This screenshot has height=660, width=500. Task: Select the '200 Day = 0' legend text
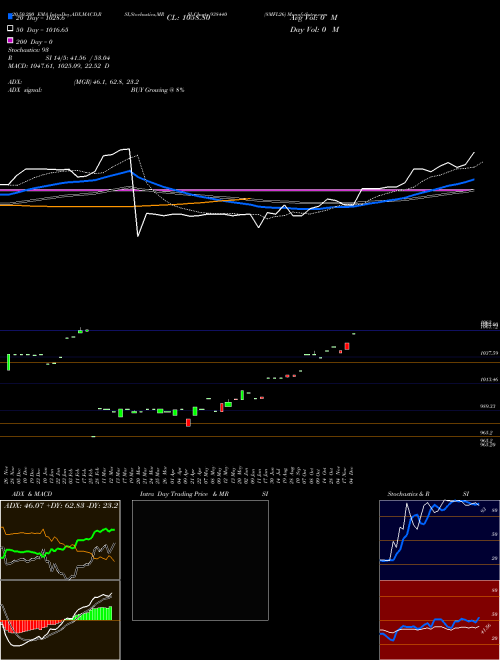point(35,42)
